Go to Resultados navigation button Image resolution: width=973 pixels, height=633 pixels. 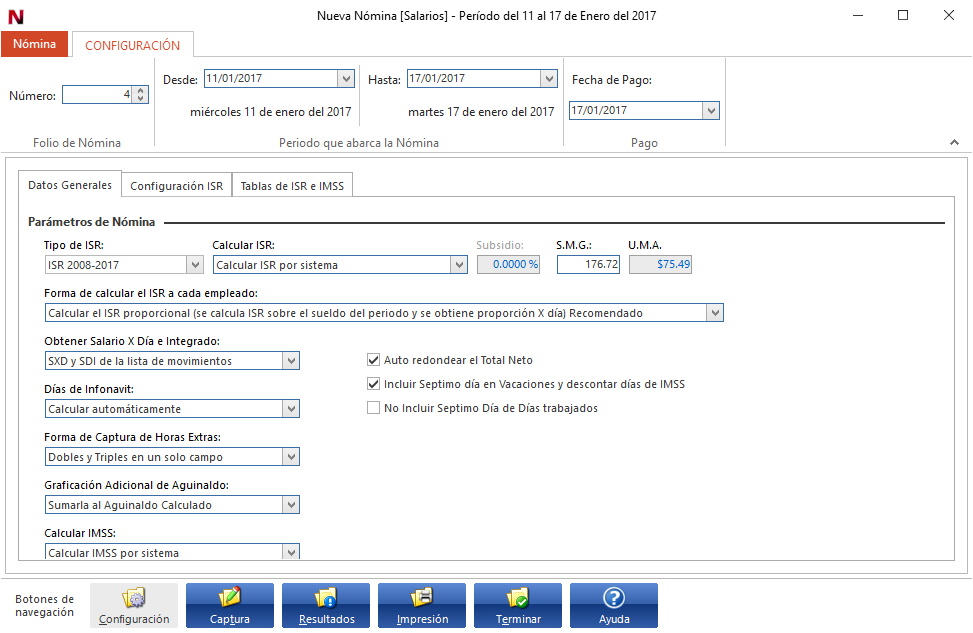pos(326,606)
